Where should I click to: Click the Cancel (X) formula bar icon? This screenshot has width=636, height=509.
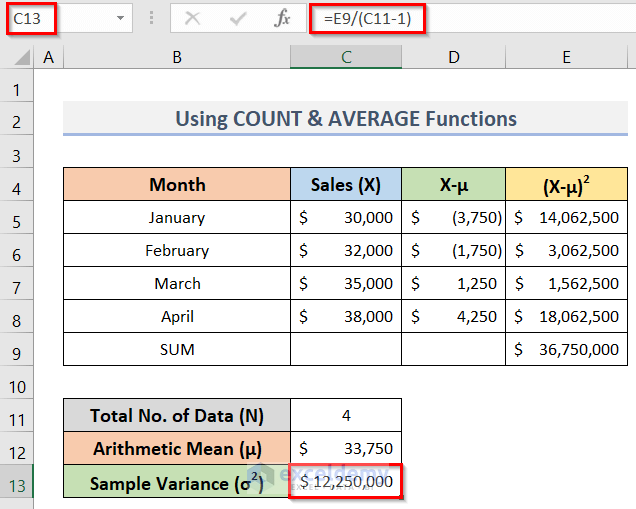pyautogui.click(x=193, y=18)
